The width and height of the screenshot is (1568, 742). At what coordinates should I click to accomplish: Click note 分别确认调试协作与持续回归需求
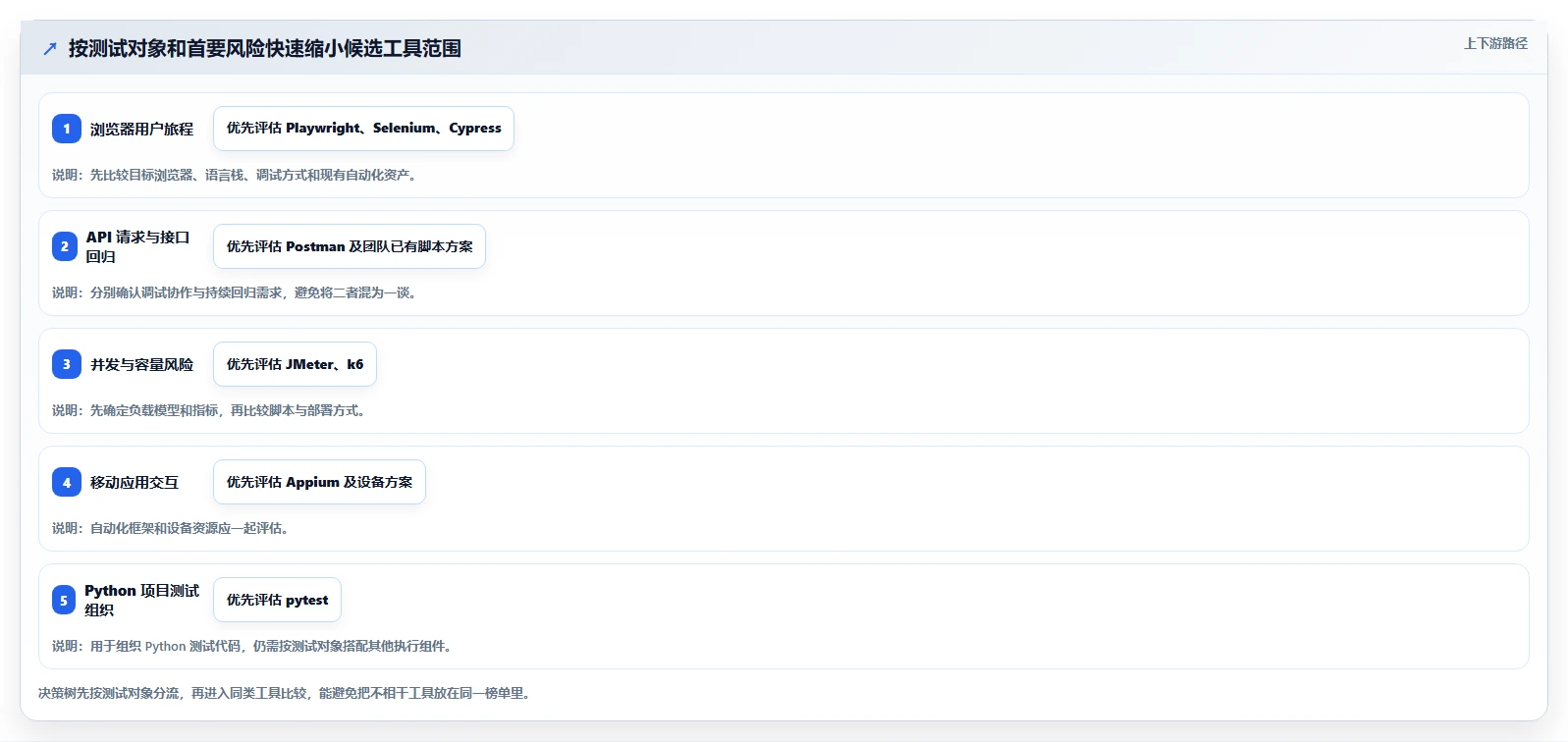click(236, 292)
